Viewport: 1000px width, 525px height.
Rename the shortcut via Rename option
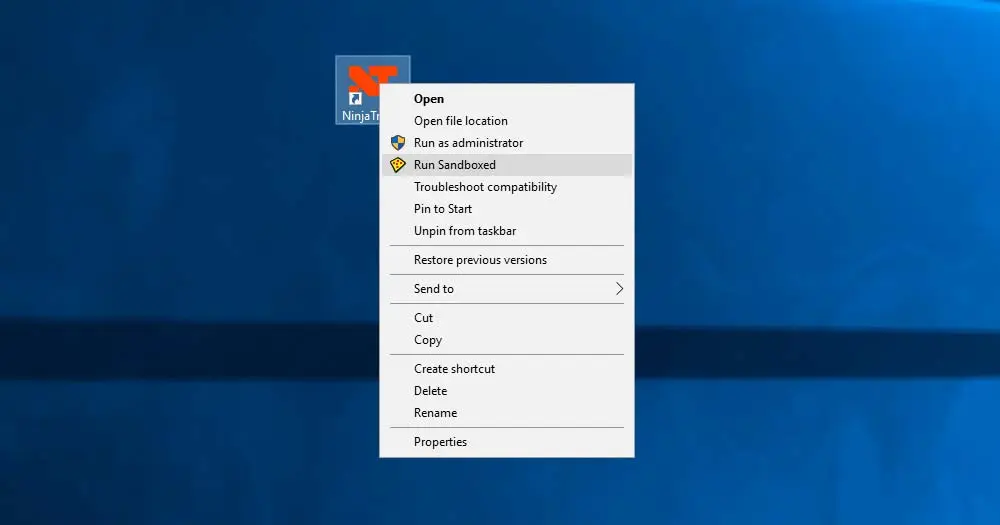coord(435,413)
